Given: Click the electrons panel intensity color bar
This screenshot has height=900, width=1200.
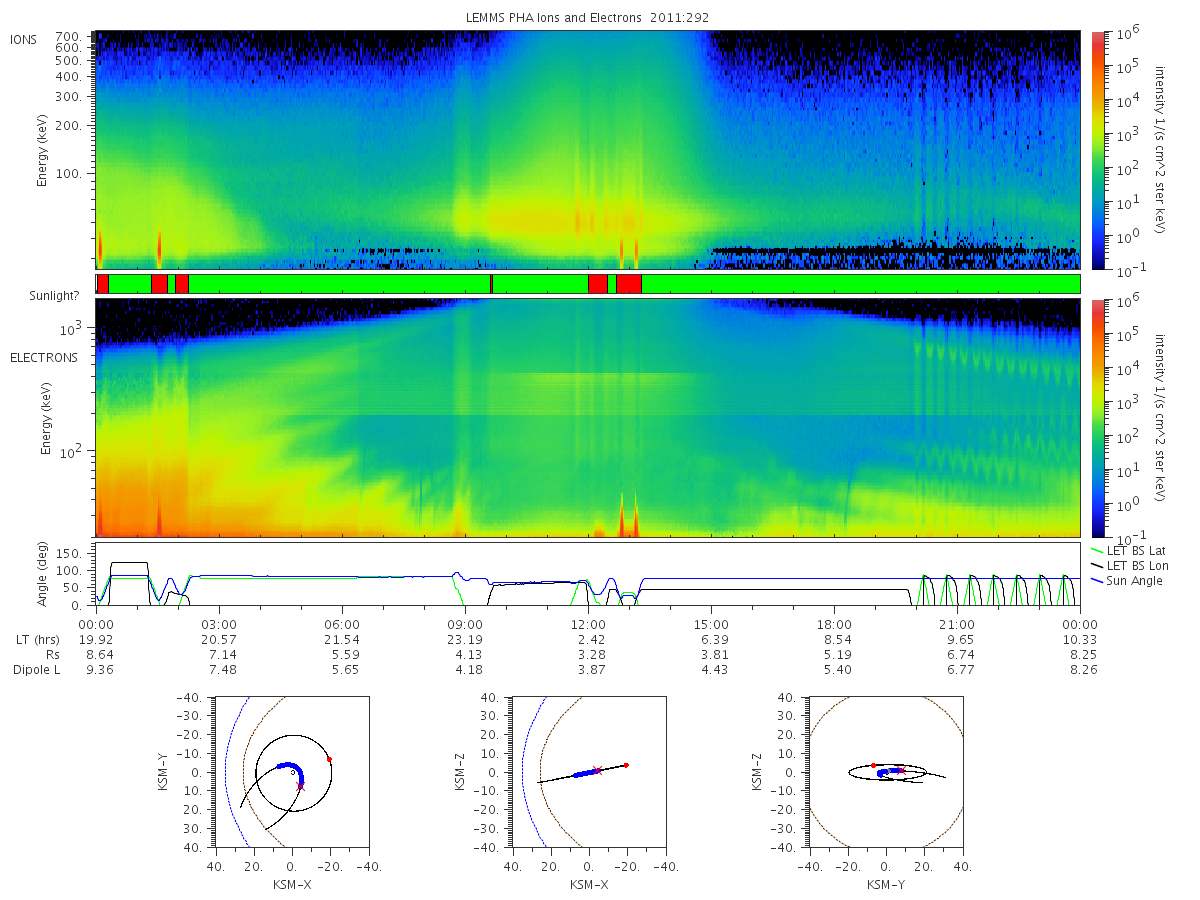Looking at the screenshot, I should pos(1097,418).
